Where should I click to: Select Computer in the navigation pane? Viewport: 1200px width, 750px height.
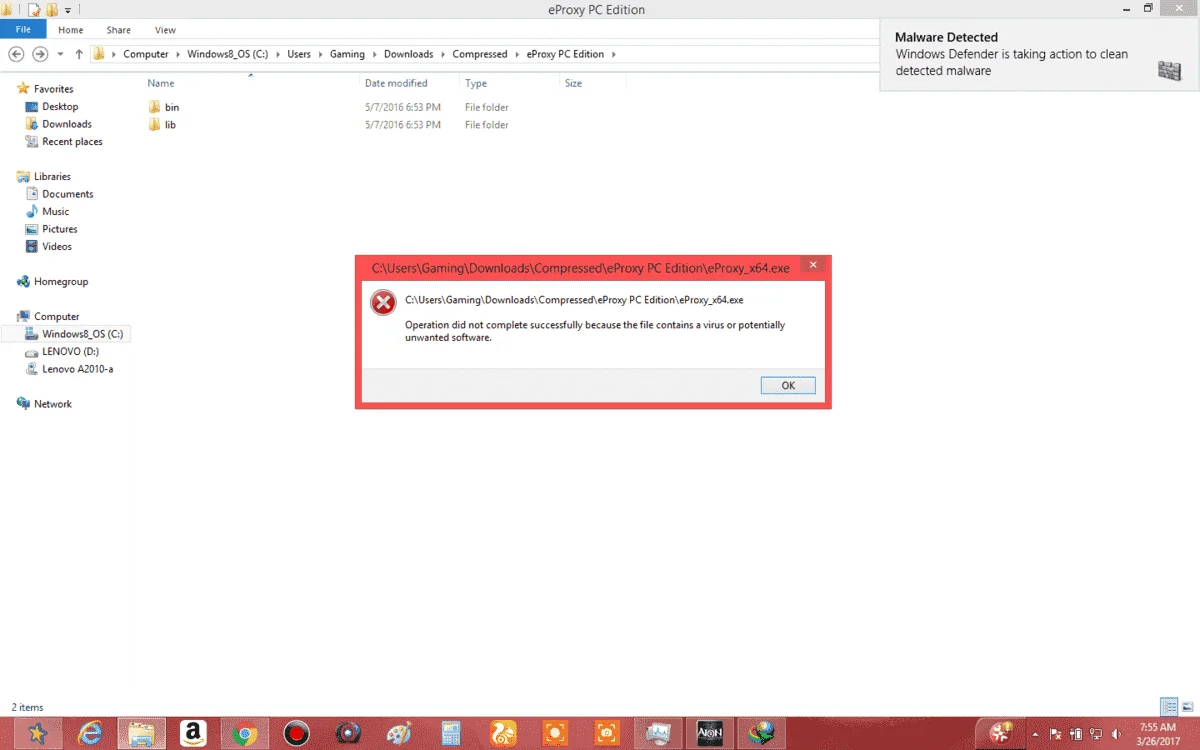click(56, 317)
